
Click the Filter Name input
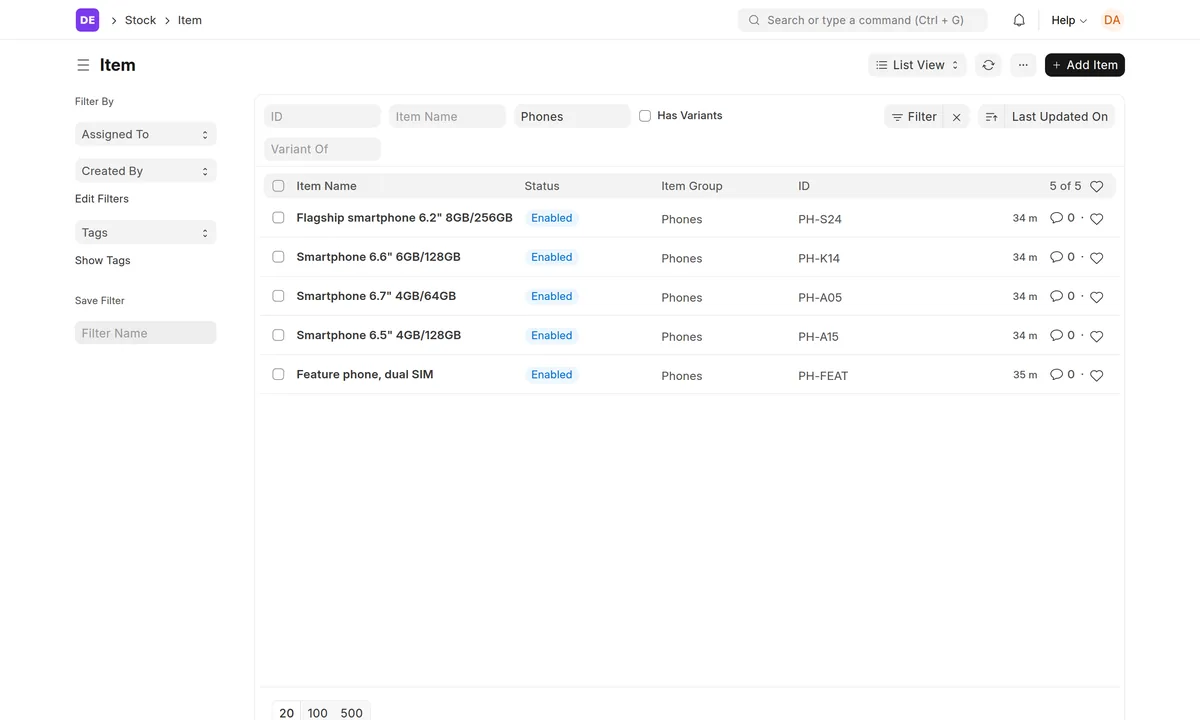pos(145,333)
